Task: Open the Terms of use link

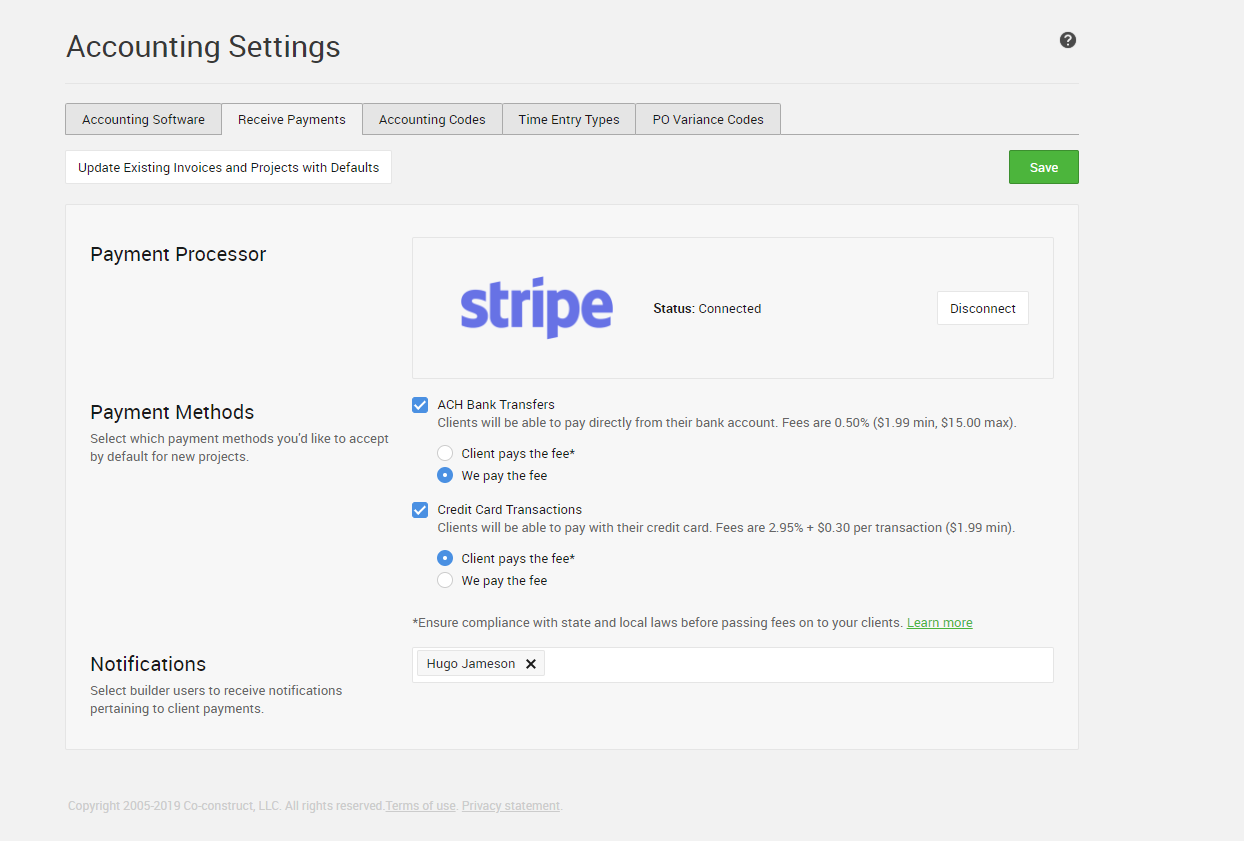Action: coord(420,806)
